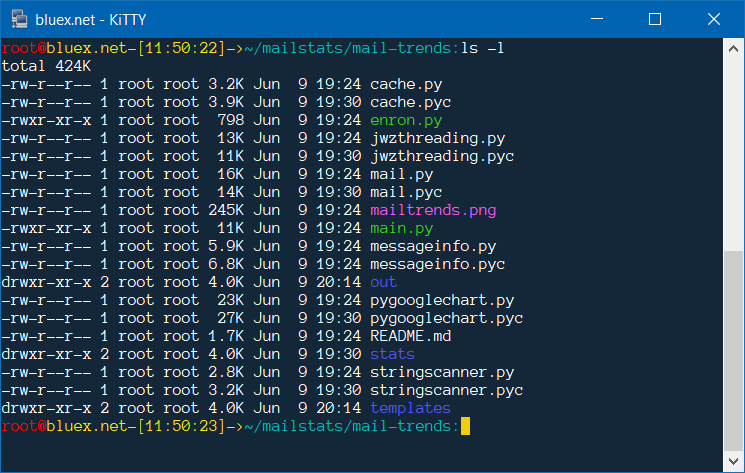Maximize the KiTTY terminal window

pyautogui.click(x=655, y=19)
